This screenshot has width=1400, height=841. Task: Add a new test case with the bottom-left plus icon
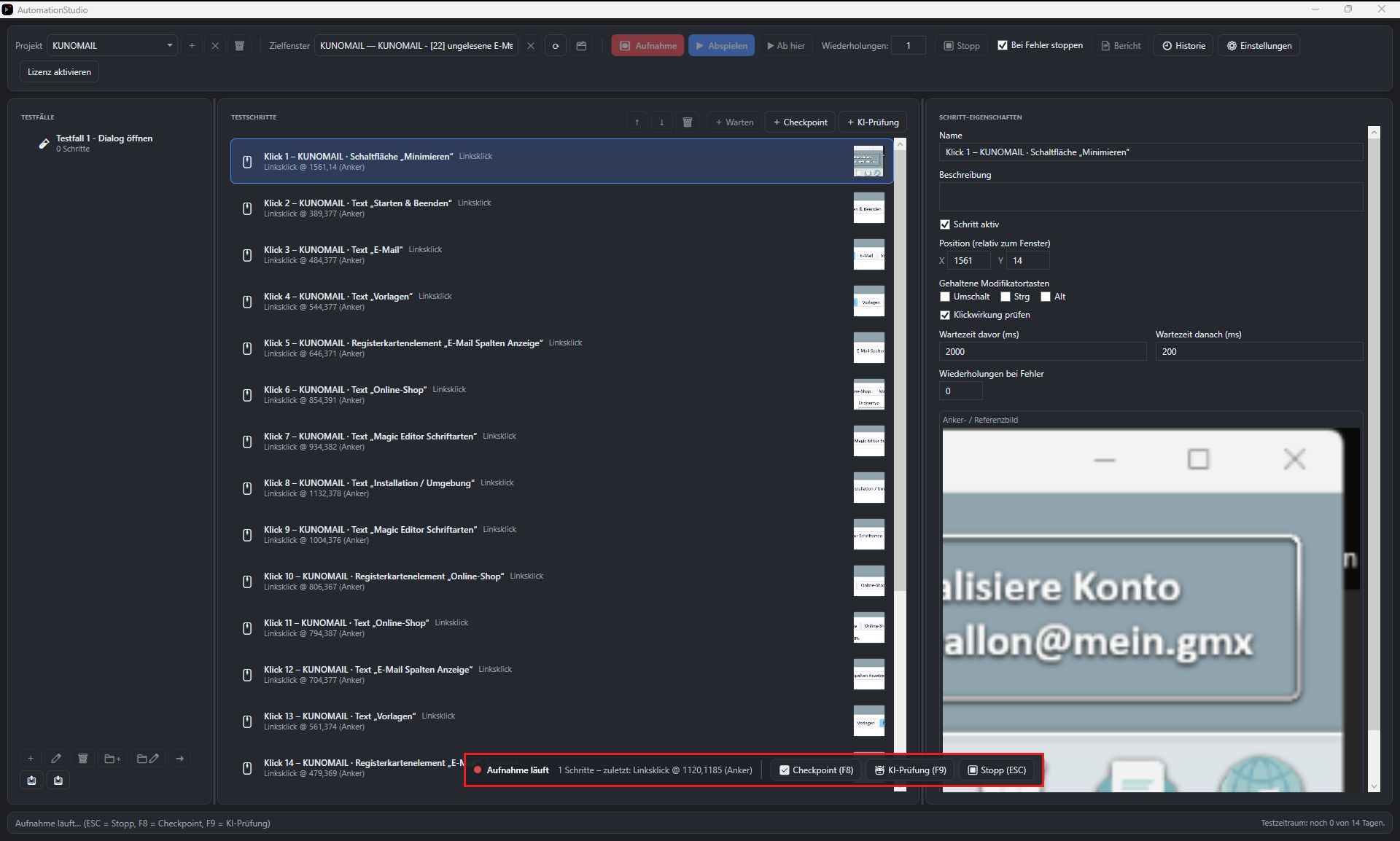(31, 759)
